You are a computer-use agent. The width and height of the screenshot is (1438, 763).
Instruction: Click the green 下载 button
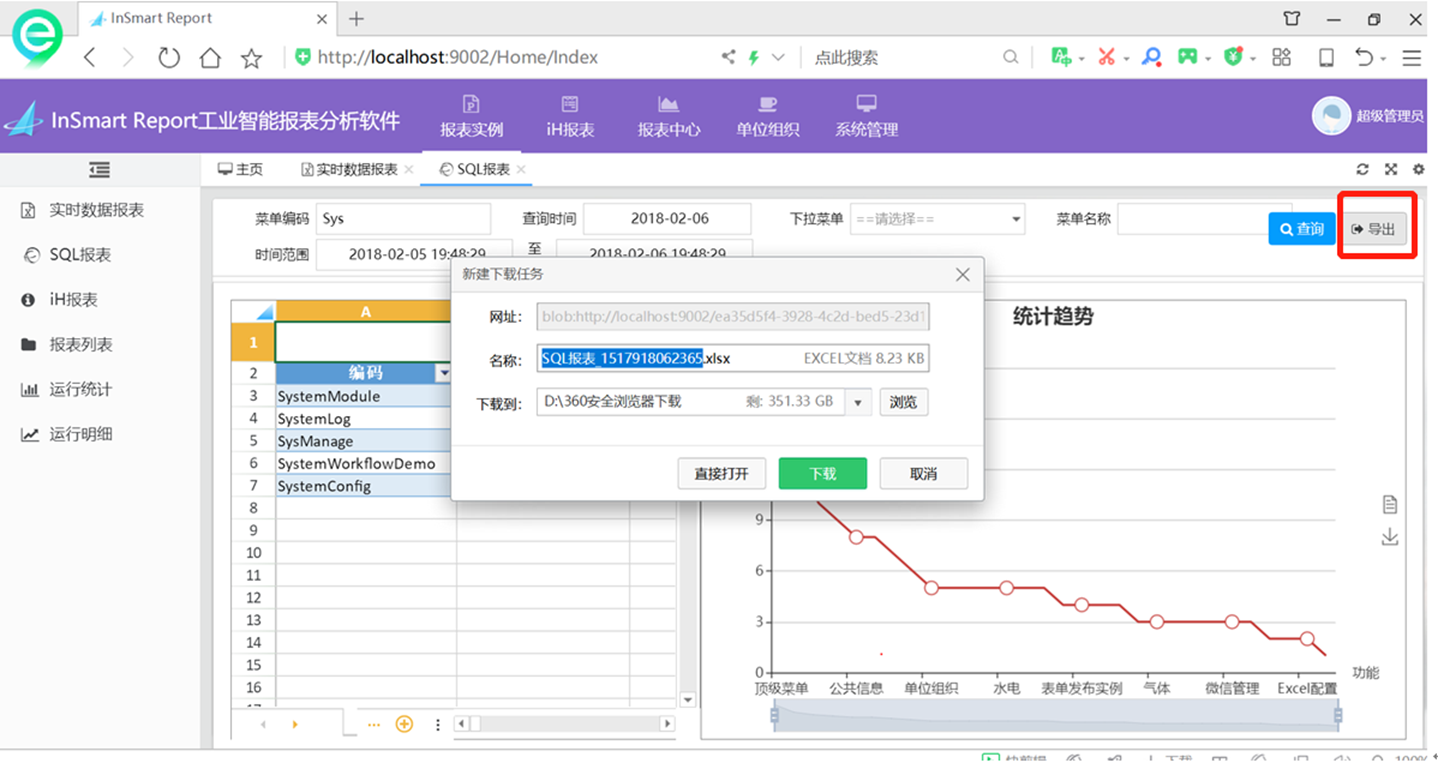pyautogui.click(x=823, y=474)
